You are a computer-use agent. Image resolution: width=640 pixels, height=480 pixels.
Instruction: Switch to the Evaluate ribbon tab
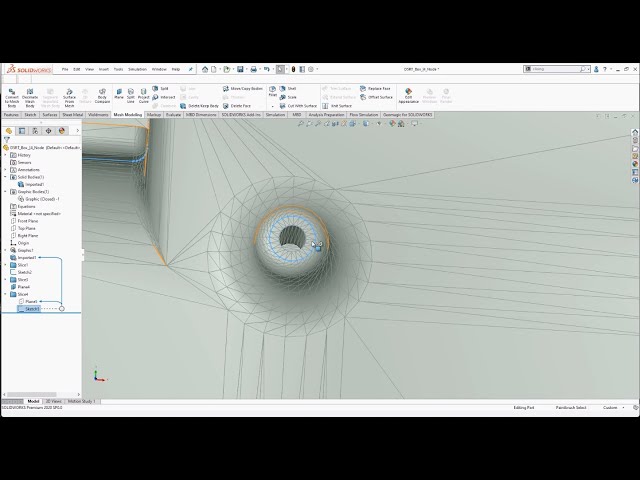173,115
